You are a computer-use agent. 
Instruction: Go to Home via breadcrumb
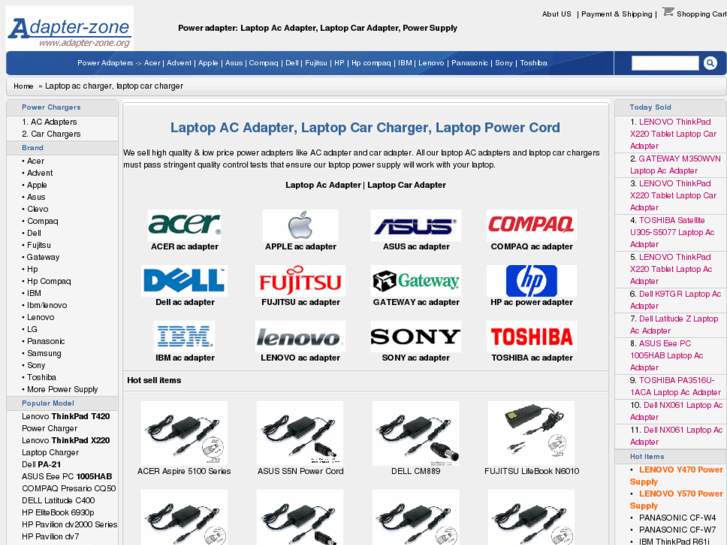point(23,86)
